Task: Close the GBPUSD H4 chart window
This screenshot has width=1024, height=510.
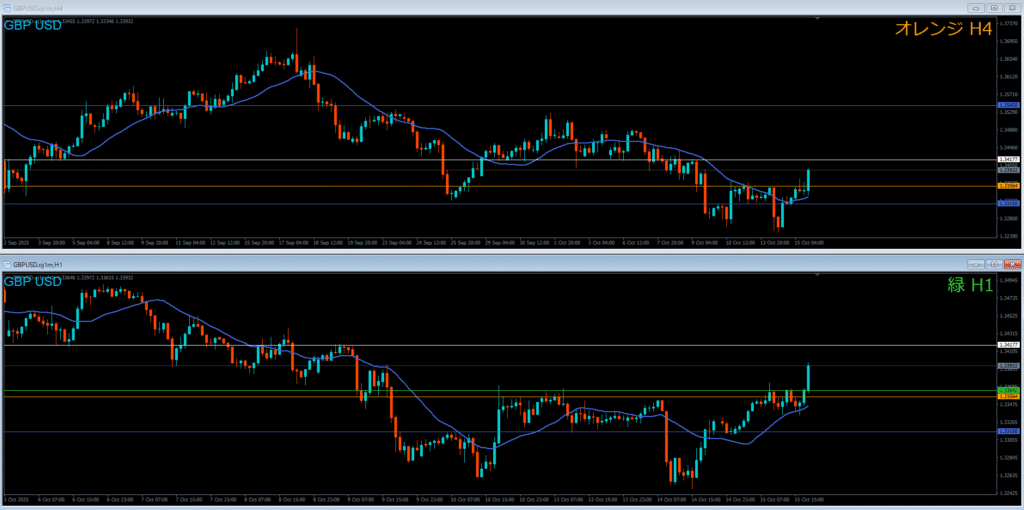Action: pyautogui.click(x=1011, y=8)
